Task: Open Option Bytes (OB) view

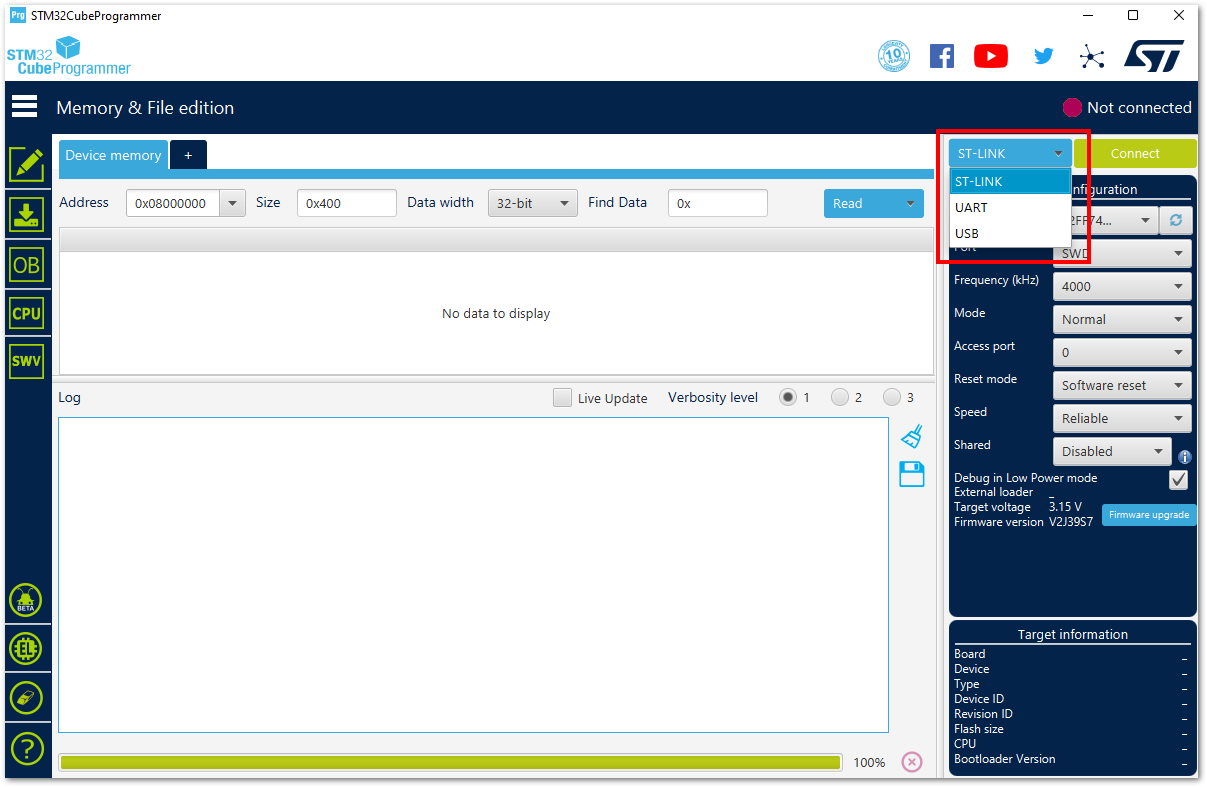Action: point(26,264)
